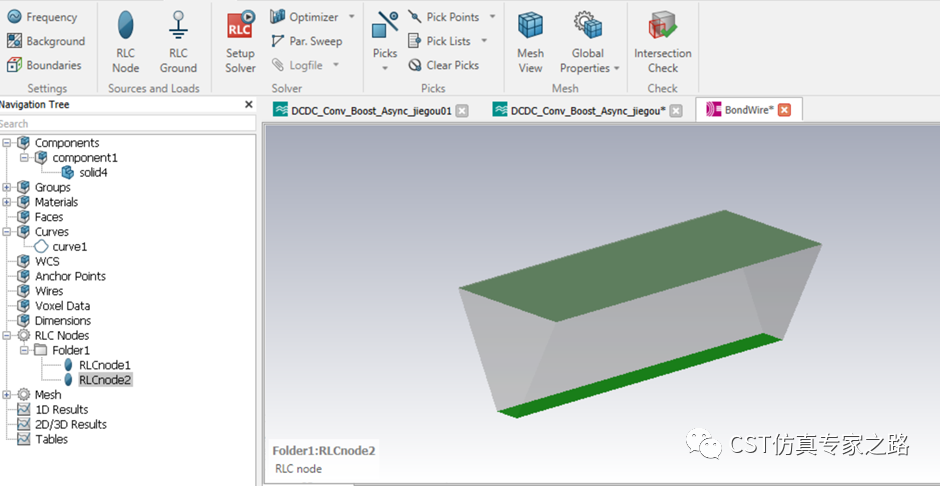Open the Optimizer tool

305,17
